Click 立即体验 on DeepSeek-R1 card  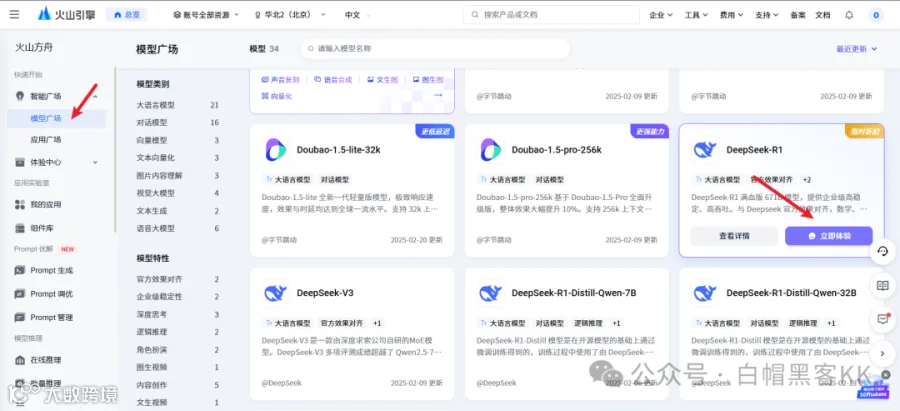[829, 235]
